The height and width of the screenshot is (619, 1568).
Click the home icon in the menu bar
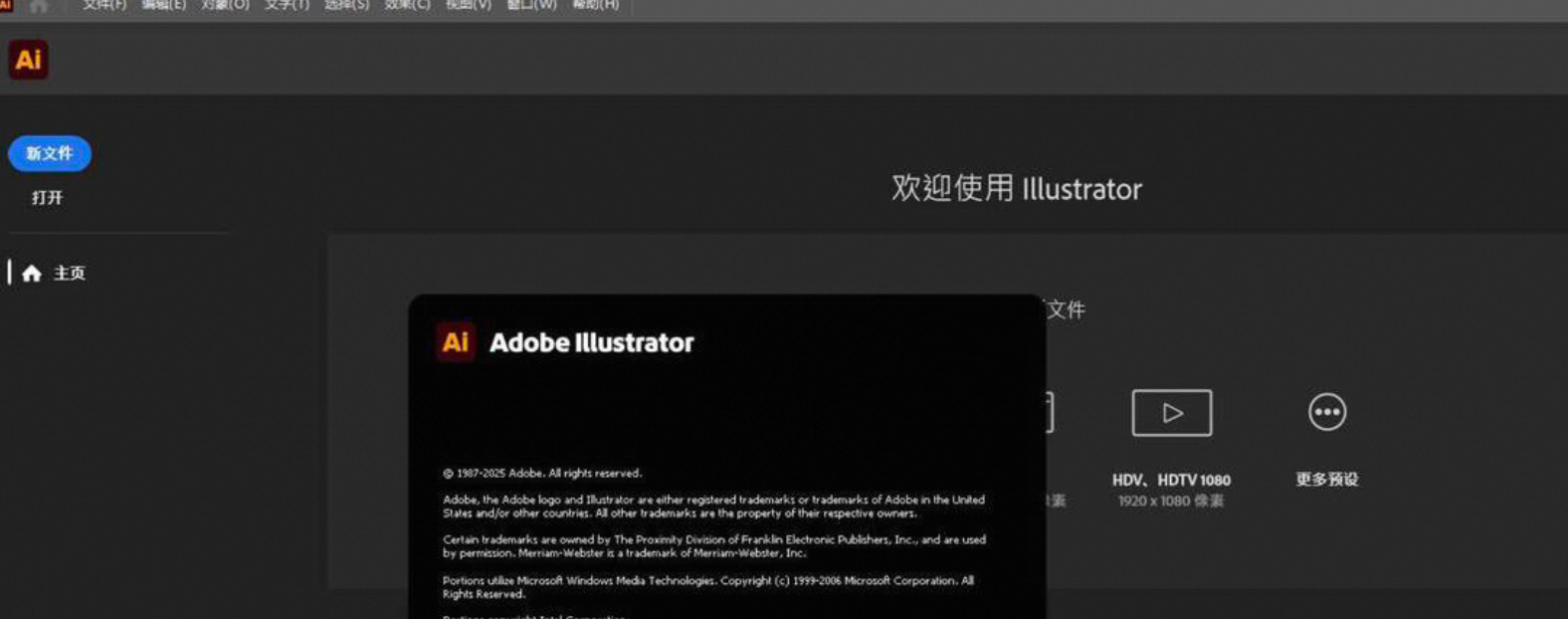point(39,6)
